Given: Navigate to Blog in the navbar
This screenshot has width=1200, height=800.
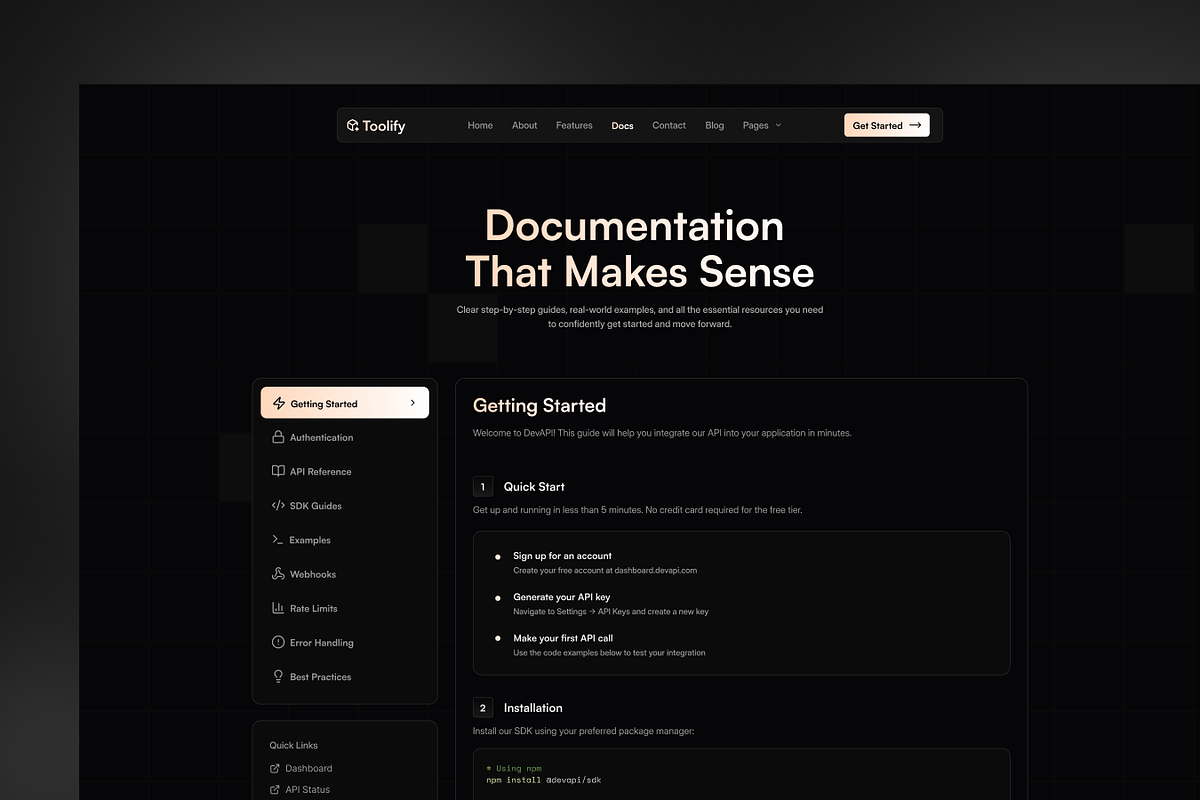Looking at the screenshot, I should pyautogui.click(x=714, y=126).
